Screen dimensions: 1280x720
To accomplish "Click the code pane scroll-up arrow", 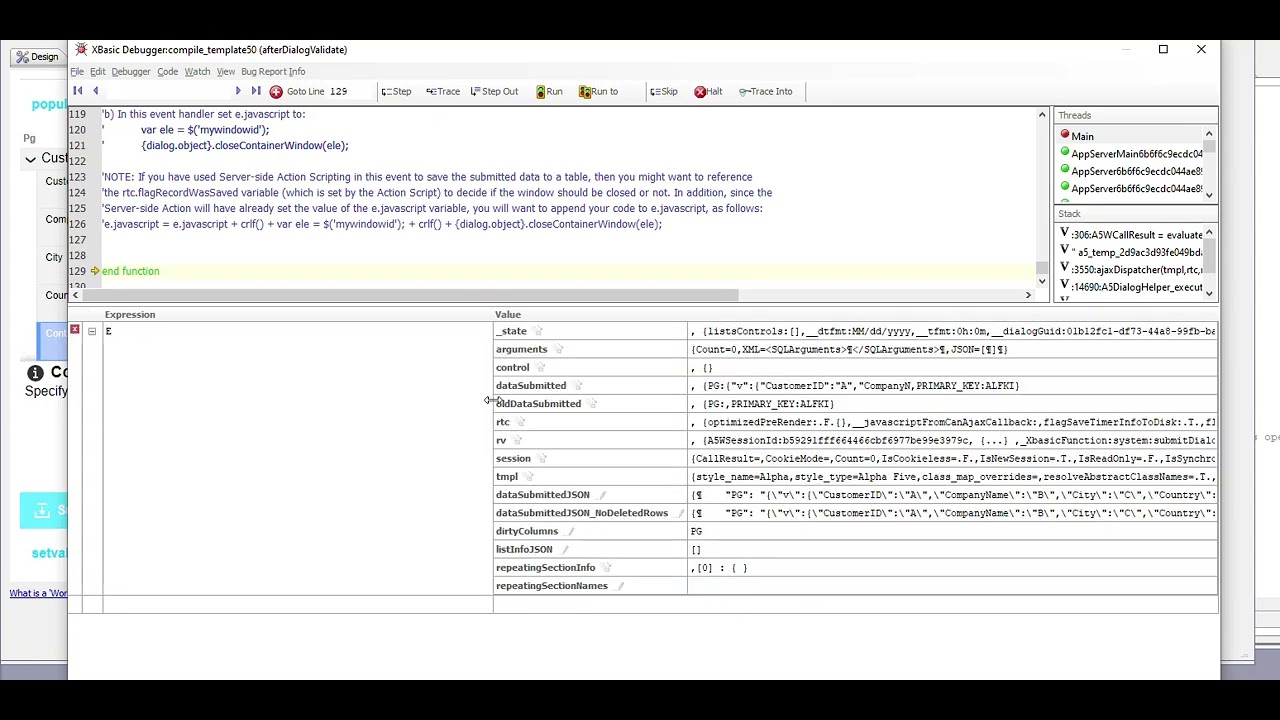I will [x=1042, y=115].
